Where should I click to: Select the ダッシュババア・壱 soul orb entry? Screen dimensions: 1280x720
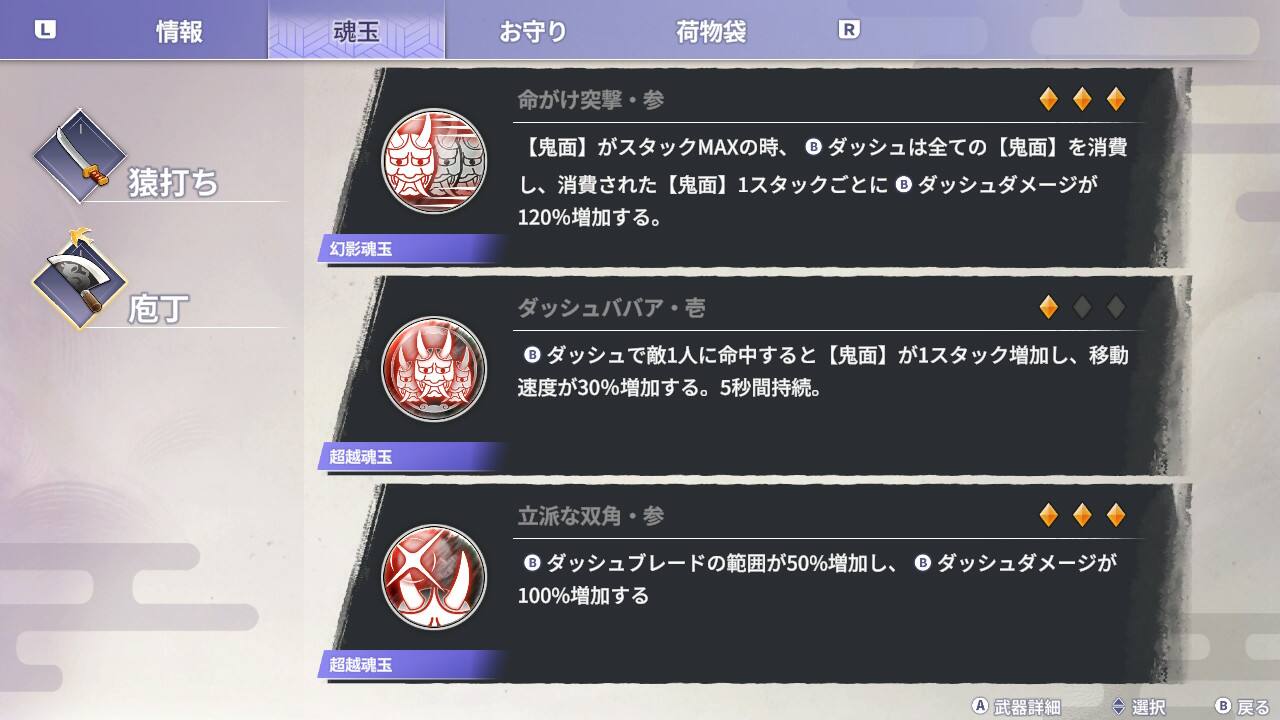[755, 376]
